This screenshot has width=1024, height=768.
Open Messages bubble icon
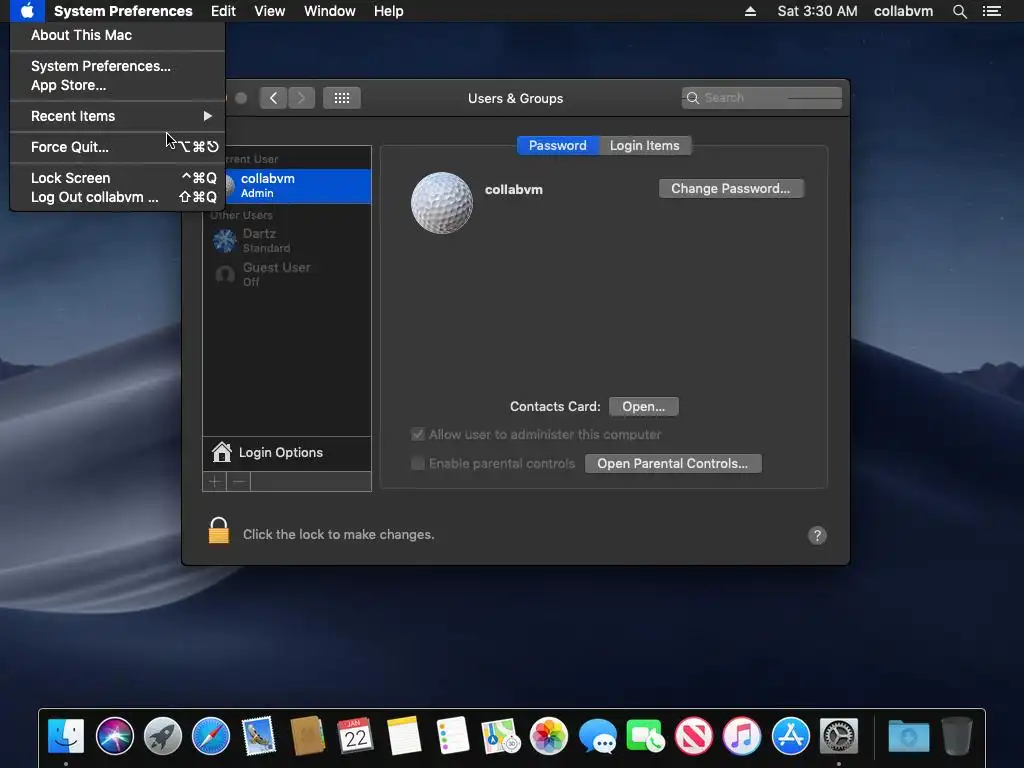[x=598, y=736]
